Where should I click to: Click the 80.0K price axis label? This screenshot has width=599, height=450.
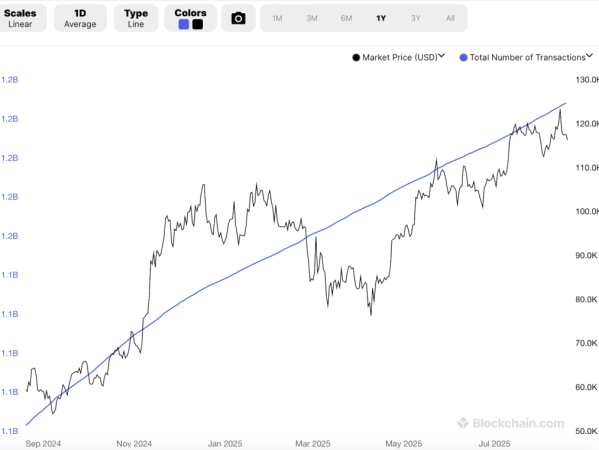pos(586,299)
